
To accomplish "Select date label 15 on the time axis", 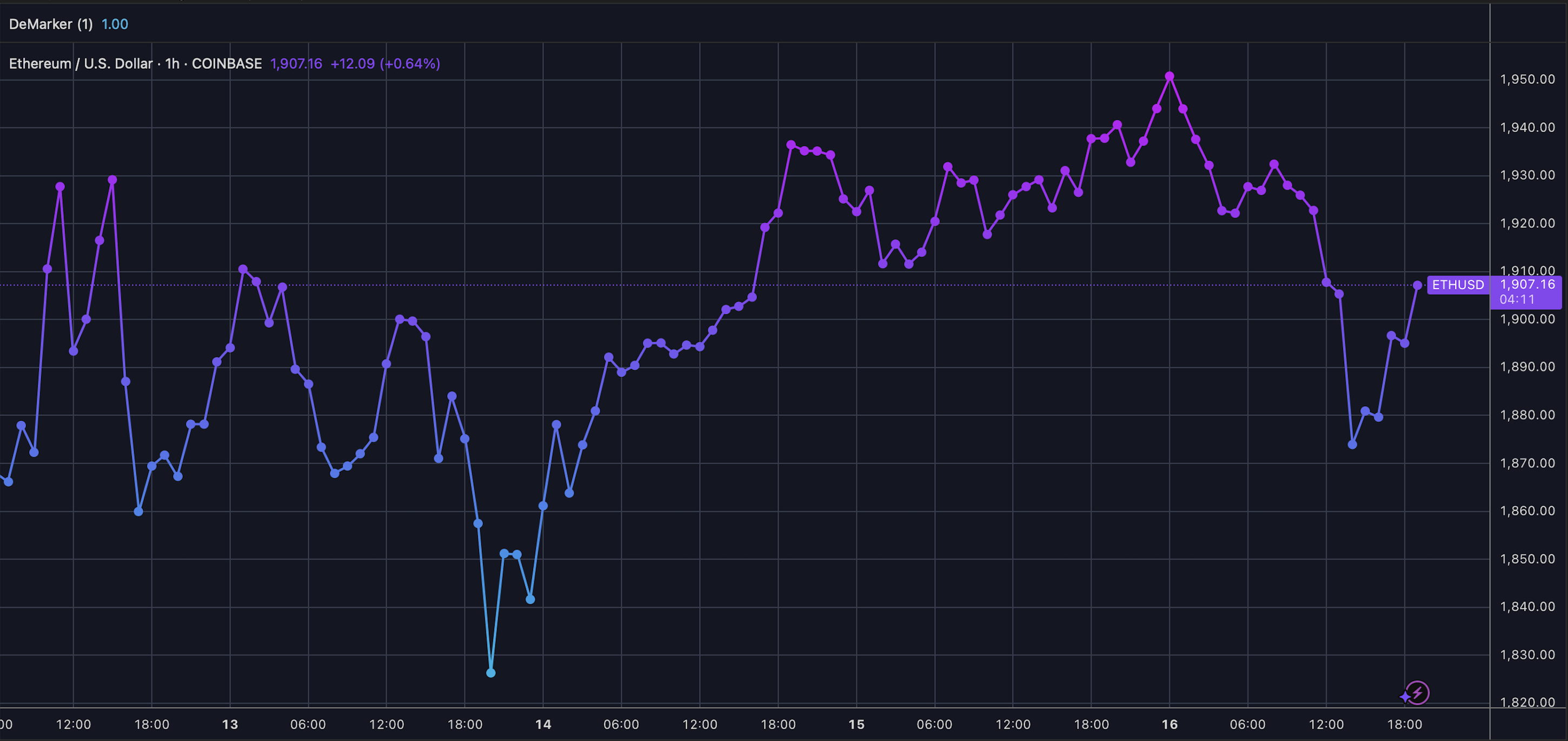I will coord(856,725).
